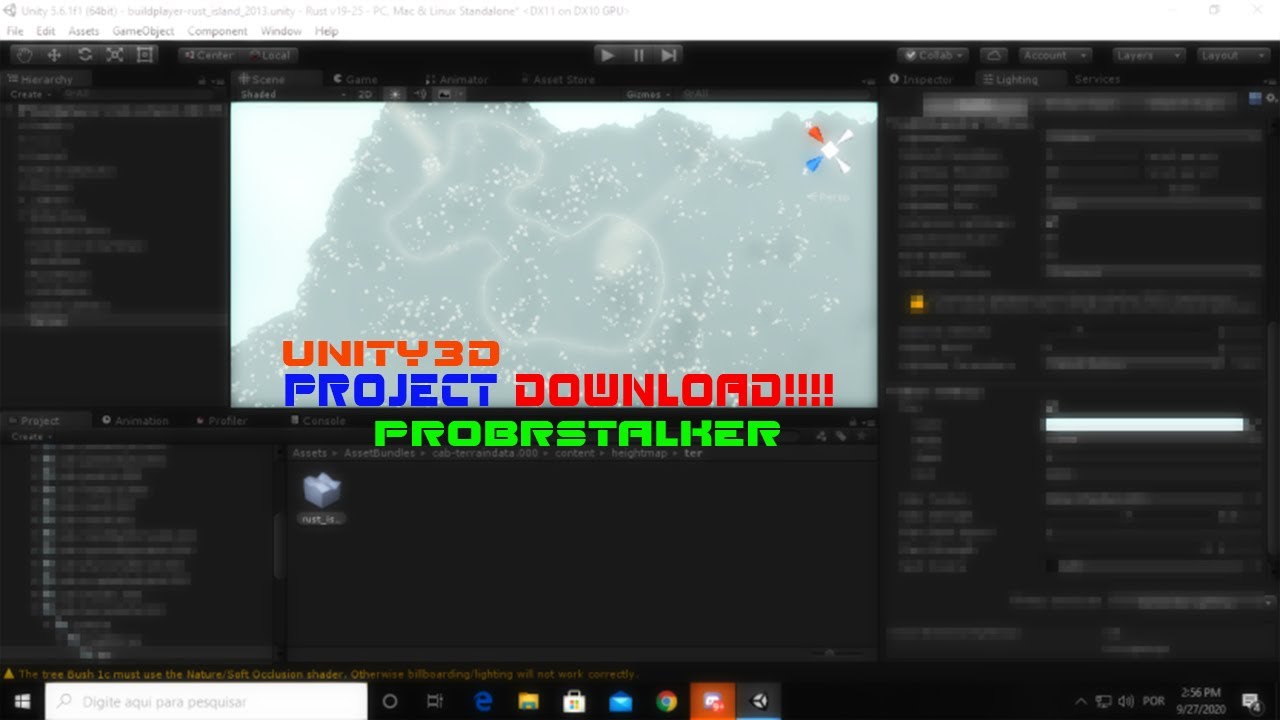Click the taskbar search box

coord(207,702)
